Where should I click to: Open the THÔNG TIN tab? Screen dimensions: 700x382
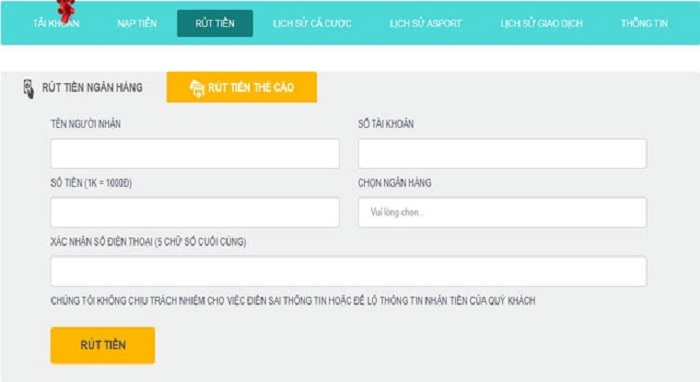tap(644, 23)
